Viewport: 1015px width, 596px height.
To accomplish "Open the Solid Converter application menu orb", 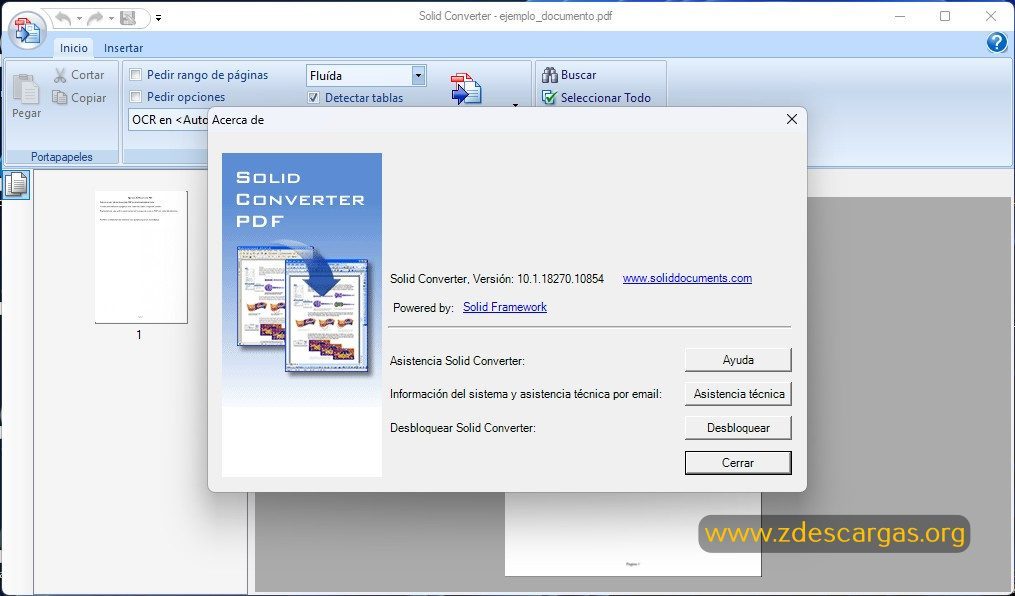I will pyautogui.click(x=27, y=30).
